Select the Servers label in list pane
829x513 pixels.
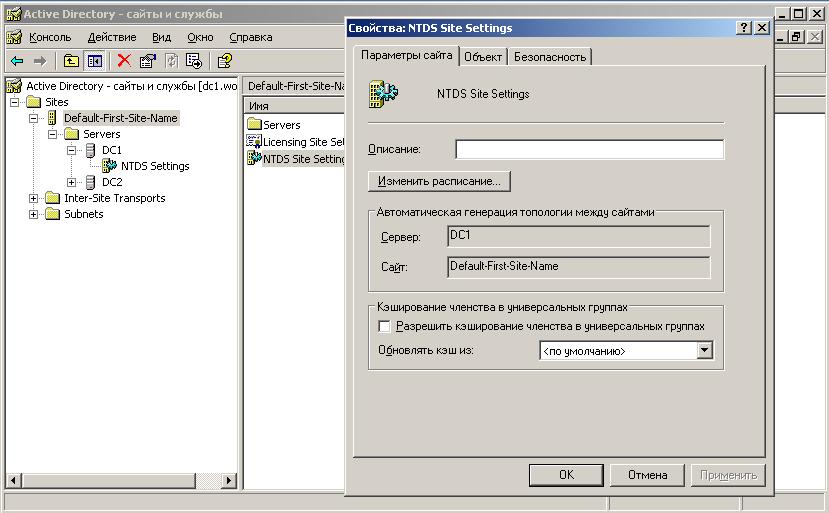point(282,125)
